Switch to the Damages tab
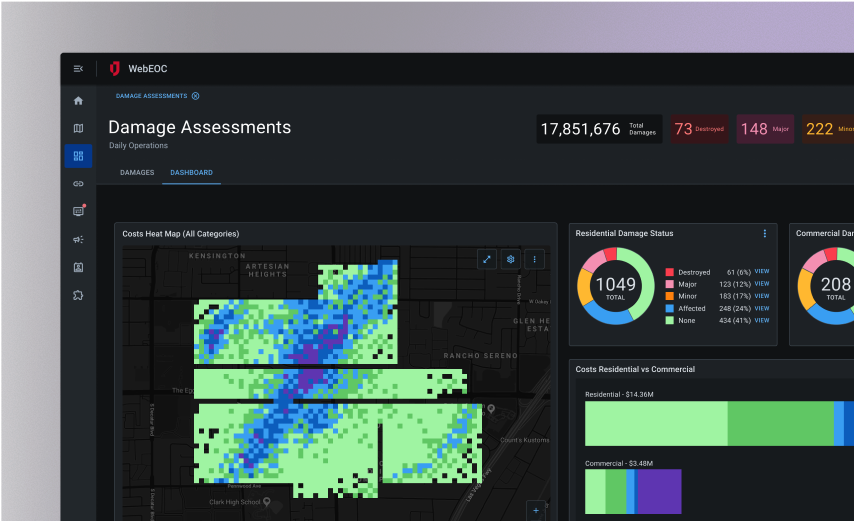The height and width of the screenshot is (521, 854). (137, 173)
